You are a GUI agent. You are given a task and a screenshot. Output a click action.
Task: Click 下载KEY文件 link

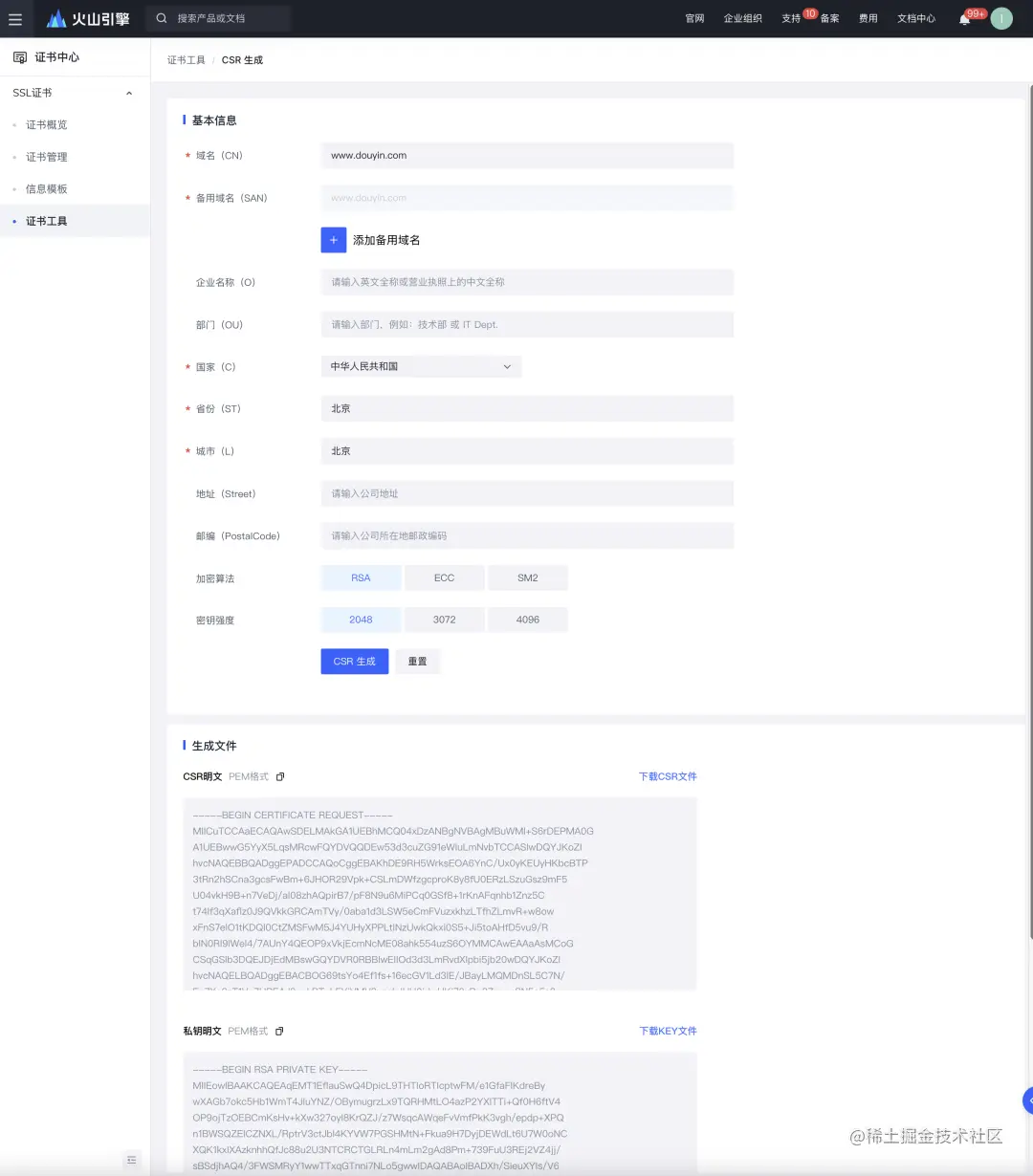[668, 1031]
